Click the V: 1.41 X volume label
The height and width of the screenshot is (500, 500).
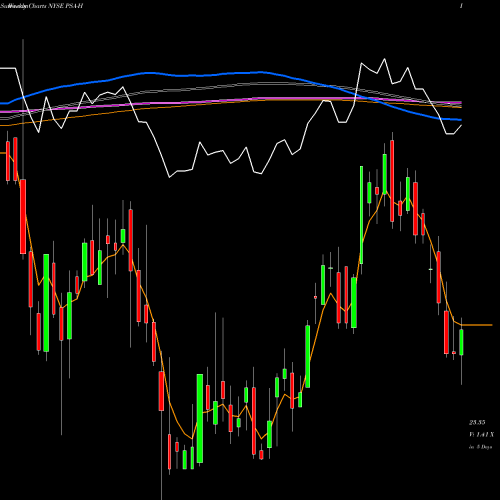point(481,435)
